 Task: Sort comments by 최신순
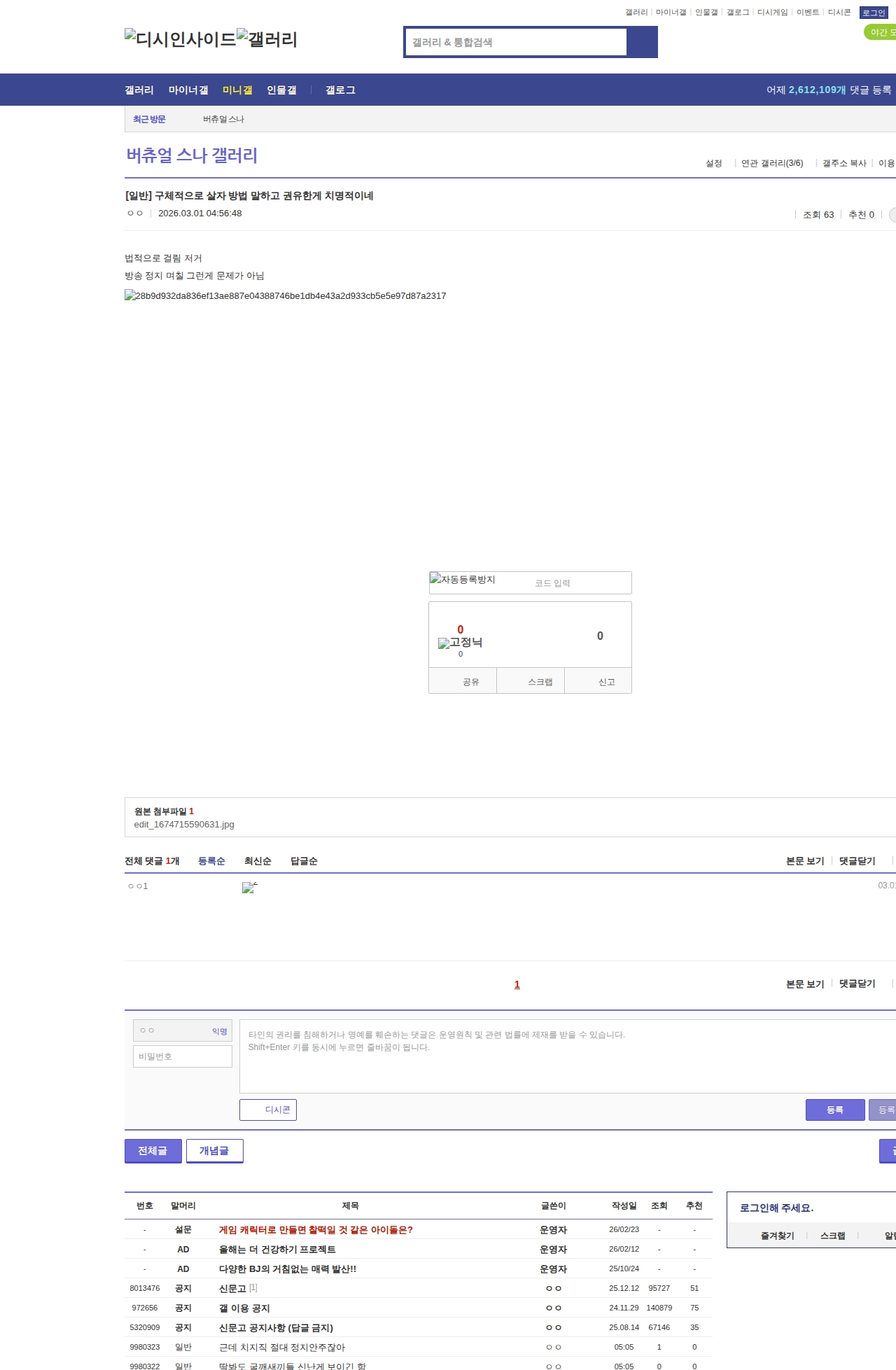258,861
